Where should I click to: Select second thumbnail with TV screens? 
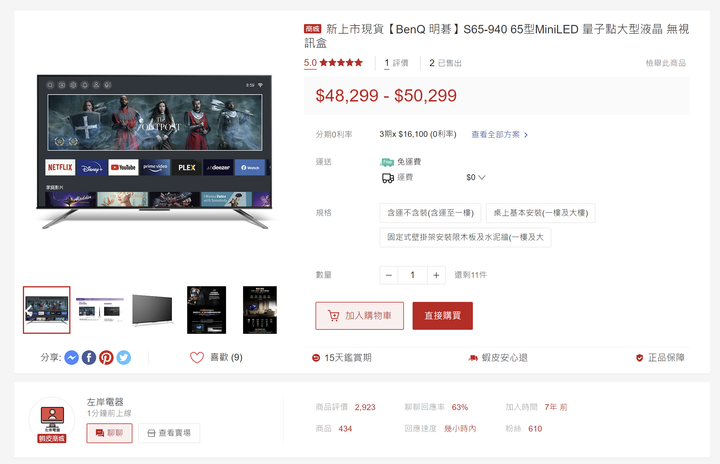tap(100, 310)
